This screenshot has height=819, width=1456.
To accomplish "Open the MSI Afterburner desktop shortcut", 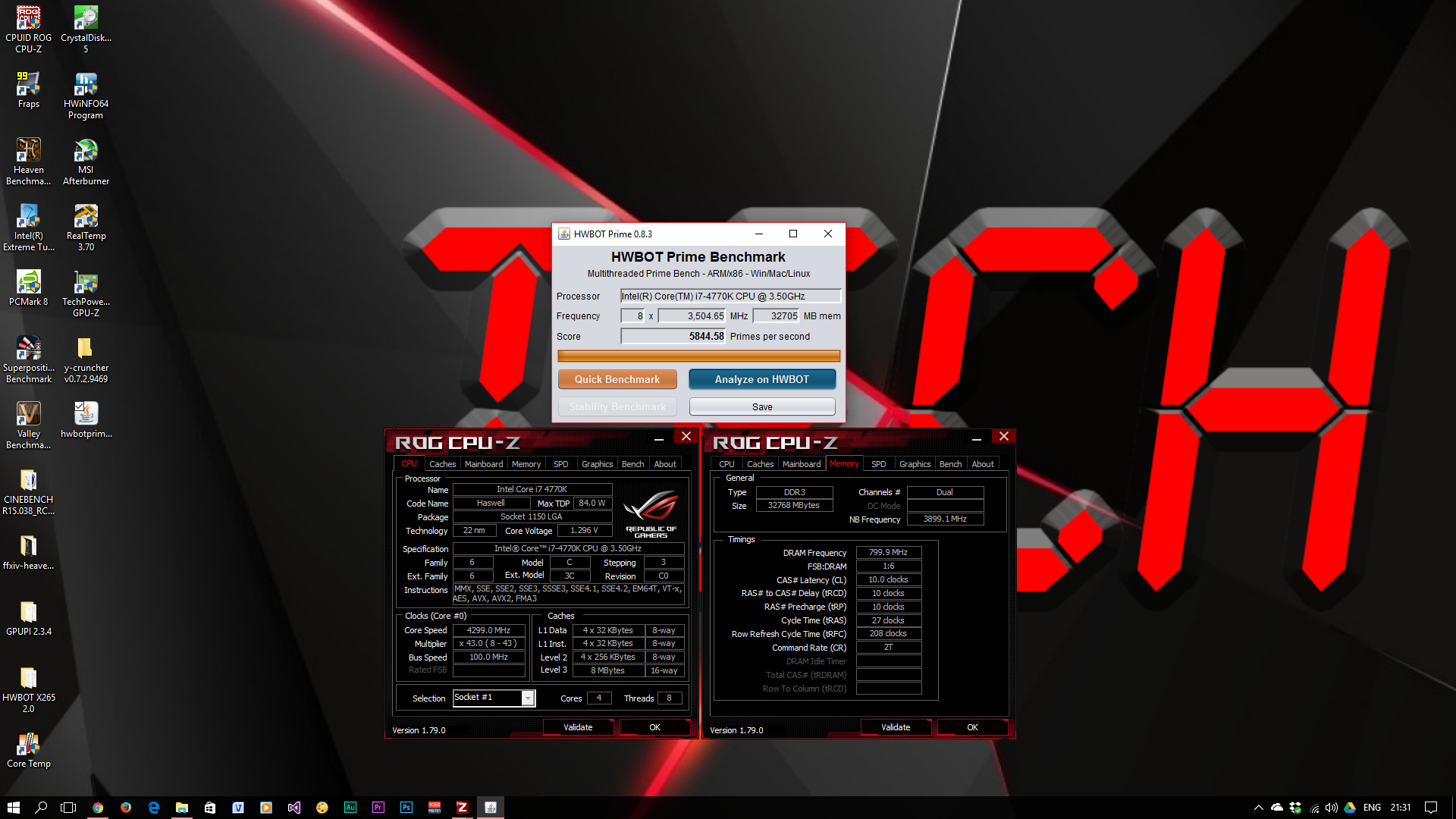I will point(86,162).
